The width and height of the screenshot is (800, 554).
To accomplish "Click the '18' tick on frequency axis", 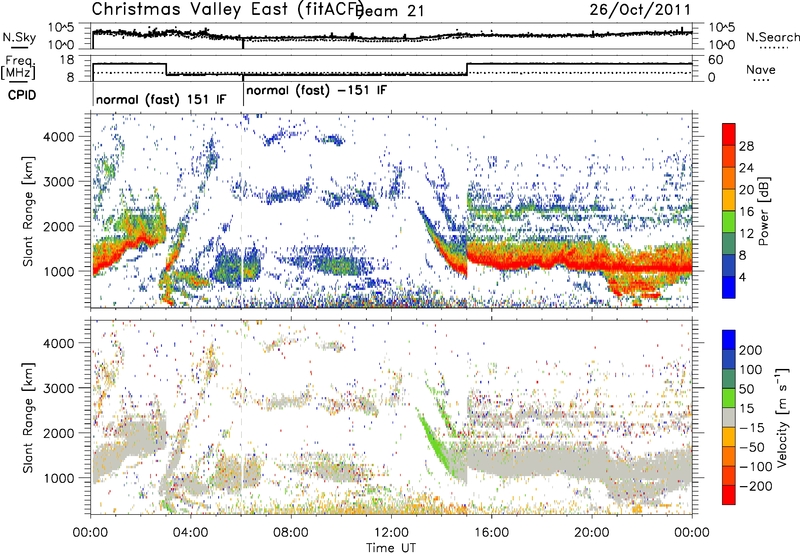I will [67, 60].
